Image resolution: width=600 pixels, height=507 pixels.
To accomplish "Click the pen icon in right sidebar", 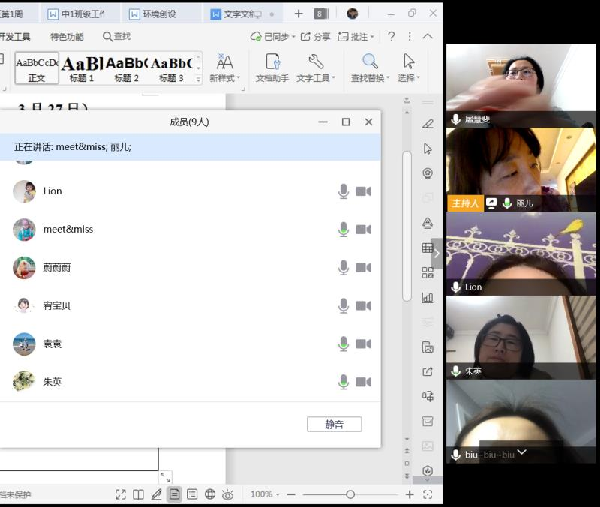I will [427, 124].
